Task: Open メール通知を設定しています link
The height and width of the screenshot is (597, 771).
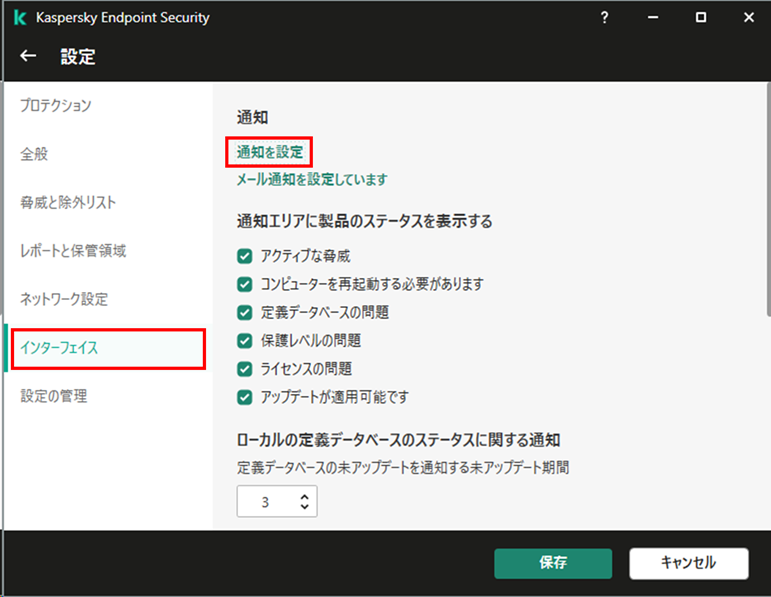Action: (312, 179)
